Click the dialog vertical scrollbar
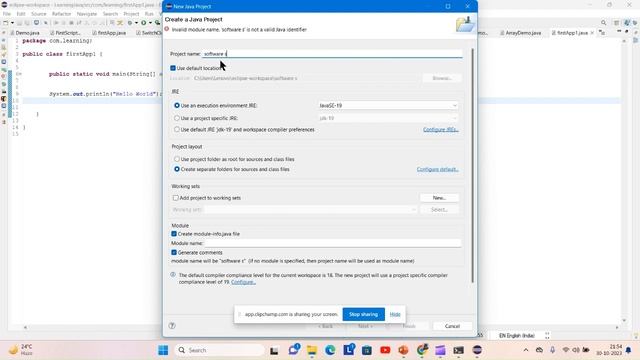Viewport: 640px width, 360px height. [473, 165]
